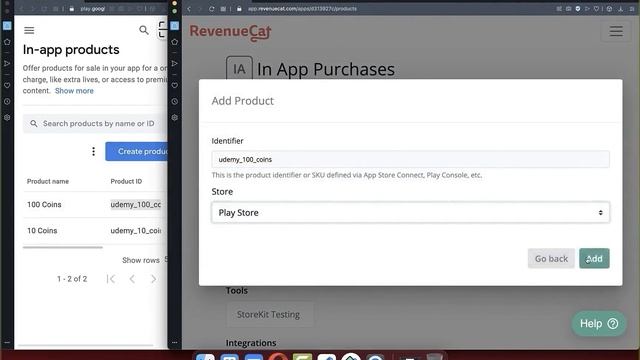This screenshot has width=640, height=360.
Task: Click the Integrations heading
Action: (251, 343)
